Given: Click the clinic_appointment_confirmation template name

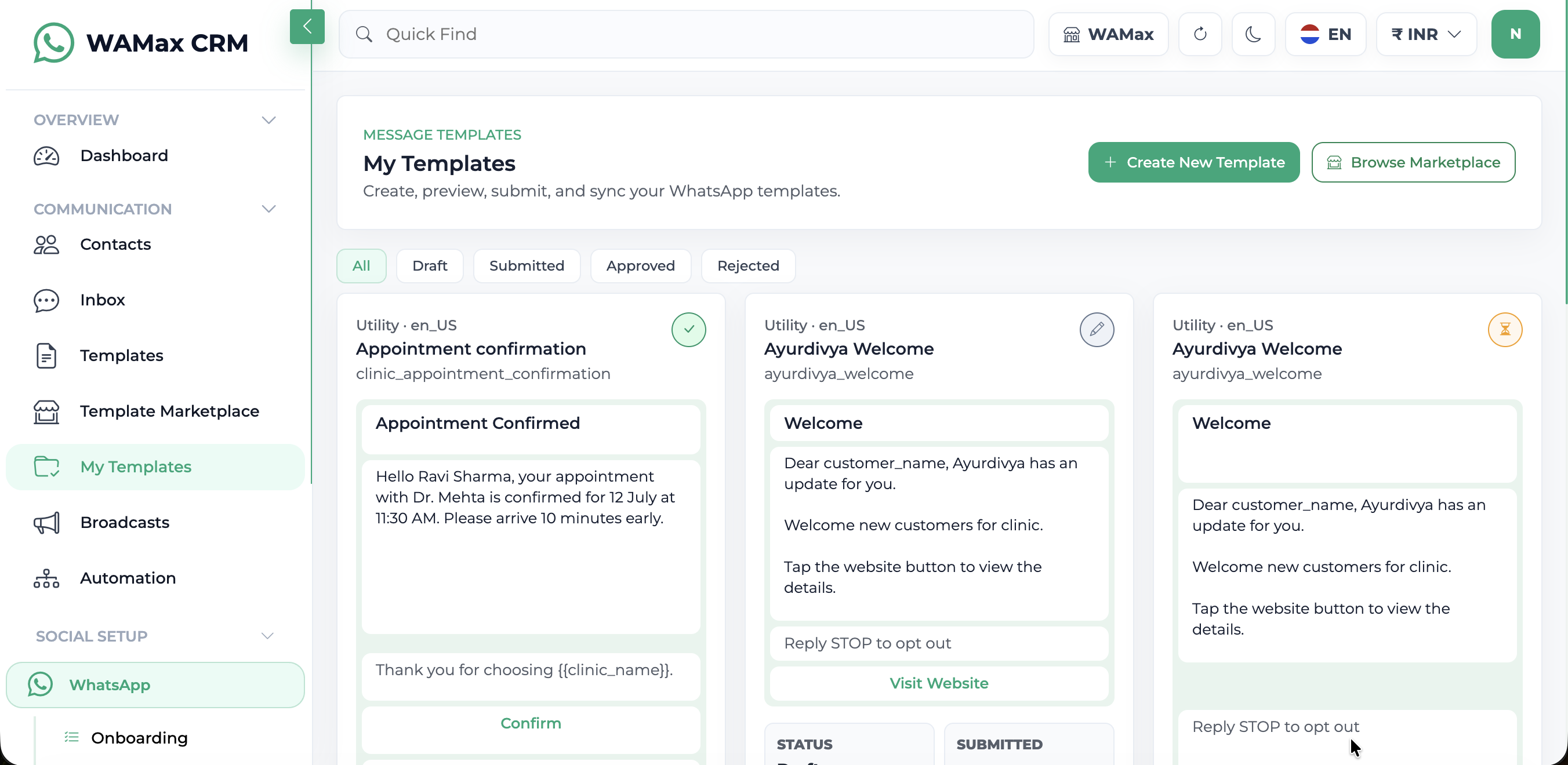Looking at the screenshot, I should (x=482, y=374).
